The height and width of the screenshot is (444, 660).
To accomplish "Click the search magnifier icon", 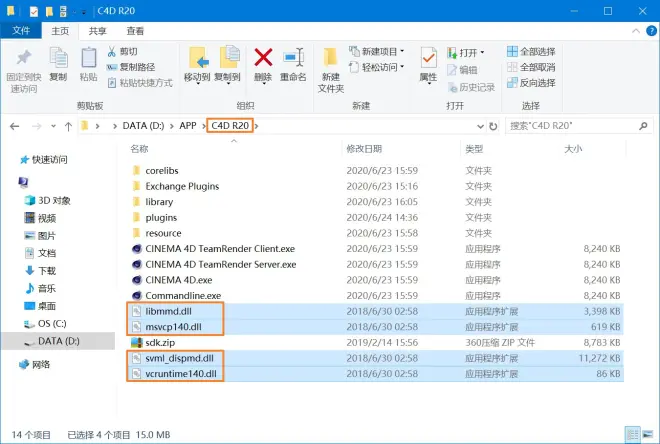I will (x=643, y=126).
